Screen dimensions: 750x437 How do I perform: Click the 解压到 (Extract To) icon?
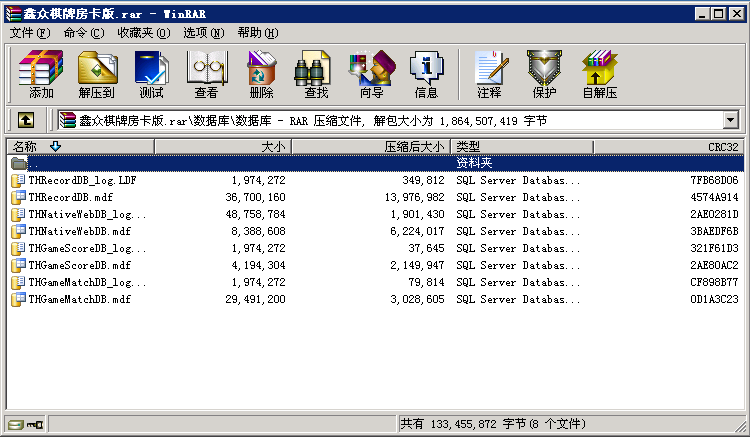tap(97, 75)
